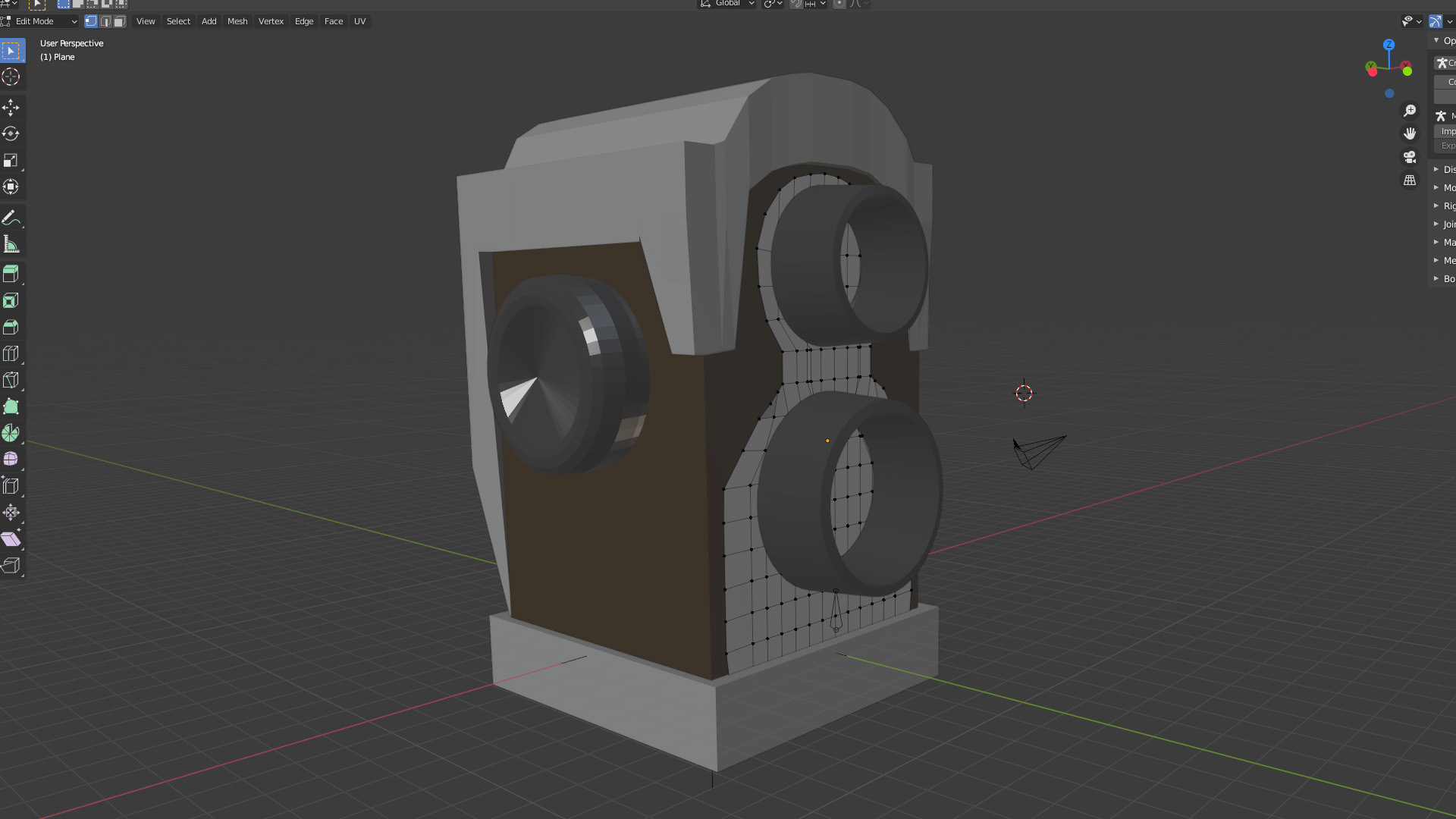Toggle the camera view icon
Viewport: 1456px width, 819px height.
[x=1410, y=157]
